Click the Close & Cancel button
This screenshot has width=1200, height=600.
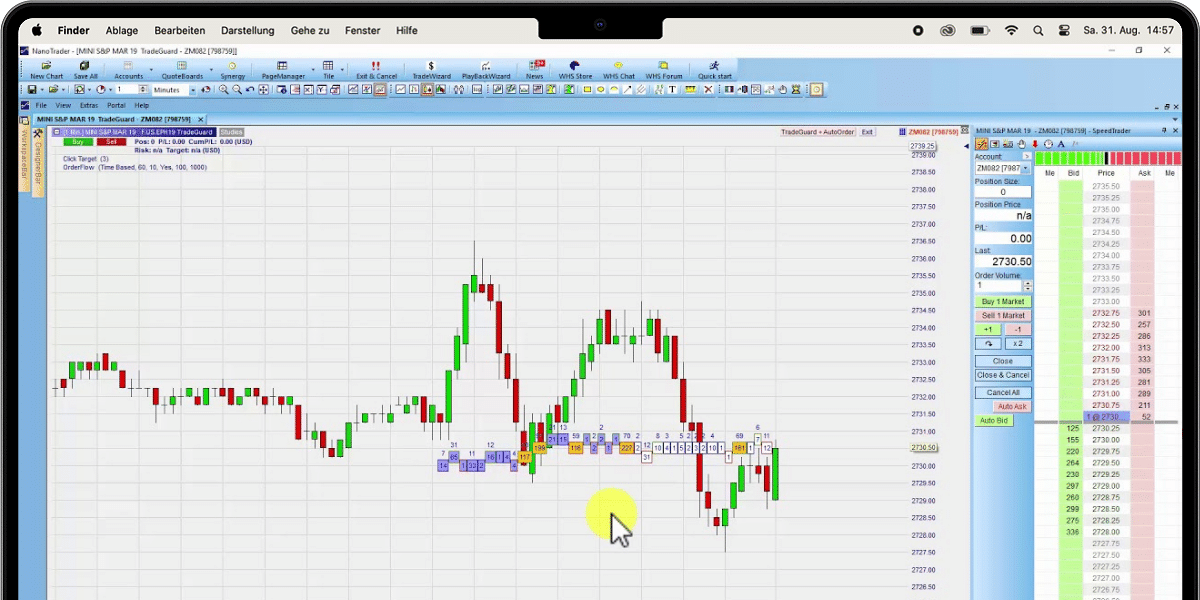[1003, 375]
